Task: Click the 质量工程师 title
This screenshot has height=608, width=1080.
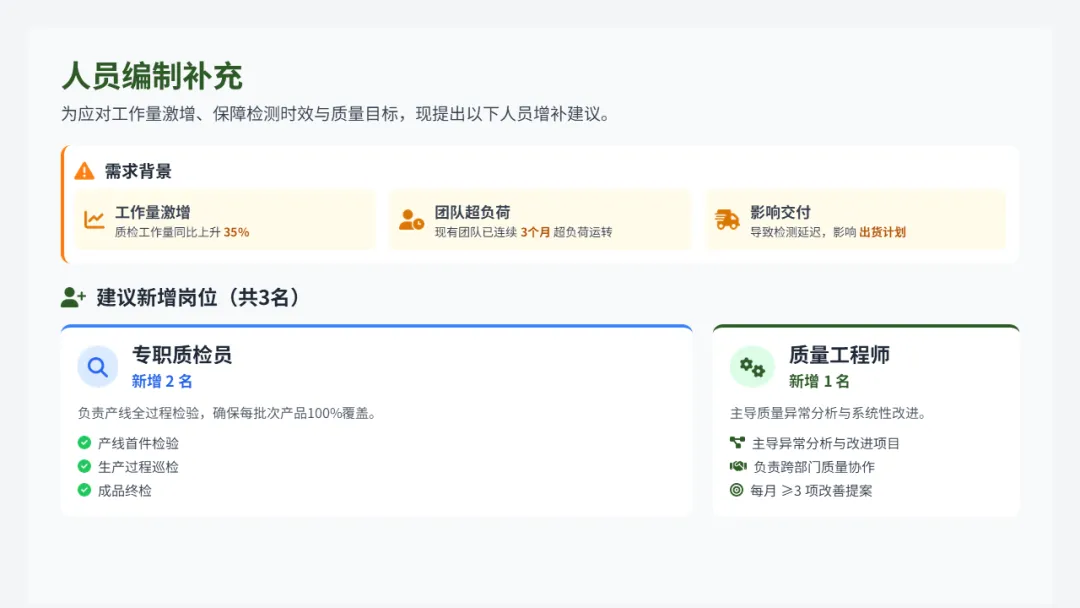Action: tap(839, 355)
